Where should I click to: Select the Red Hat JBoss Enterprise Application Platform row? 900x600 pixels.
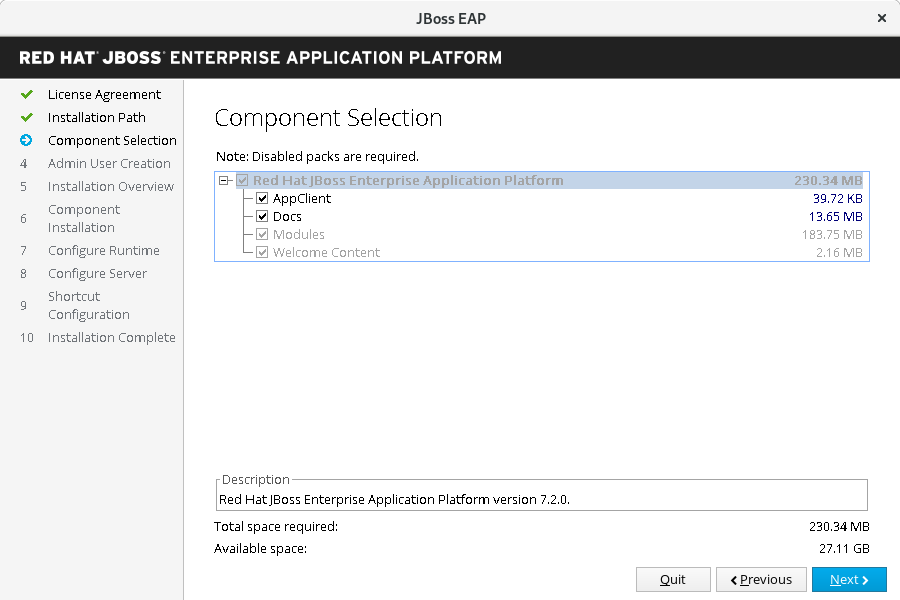[x=408, y=181]
